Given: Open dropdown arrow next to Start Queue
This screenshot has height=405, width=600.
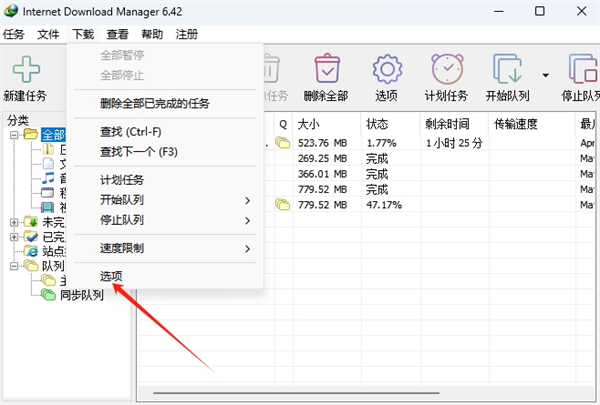Looking at the screenshot, I should click(546, 75).
